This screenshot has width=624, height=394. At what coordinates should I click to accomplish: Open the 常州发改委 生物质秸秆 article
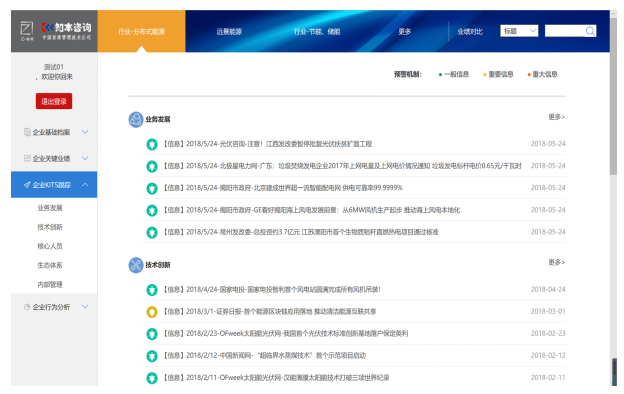(300, 232)
